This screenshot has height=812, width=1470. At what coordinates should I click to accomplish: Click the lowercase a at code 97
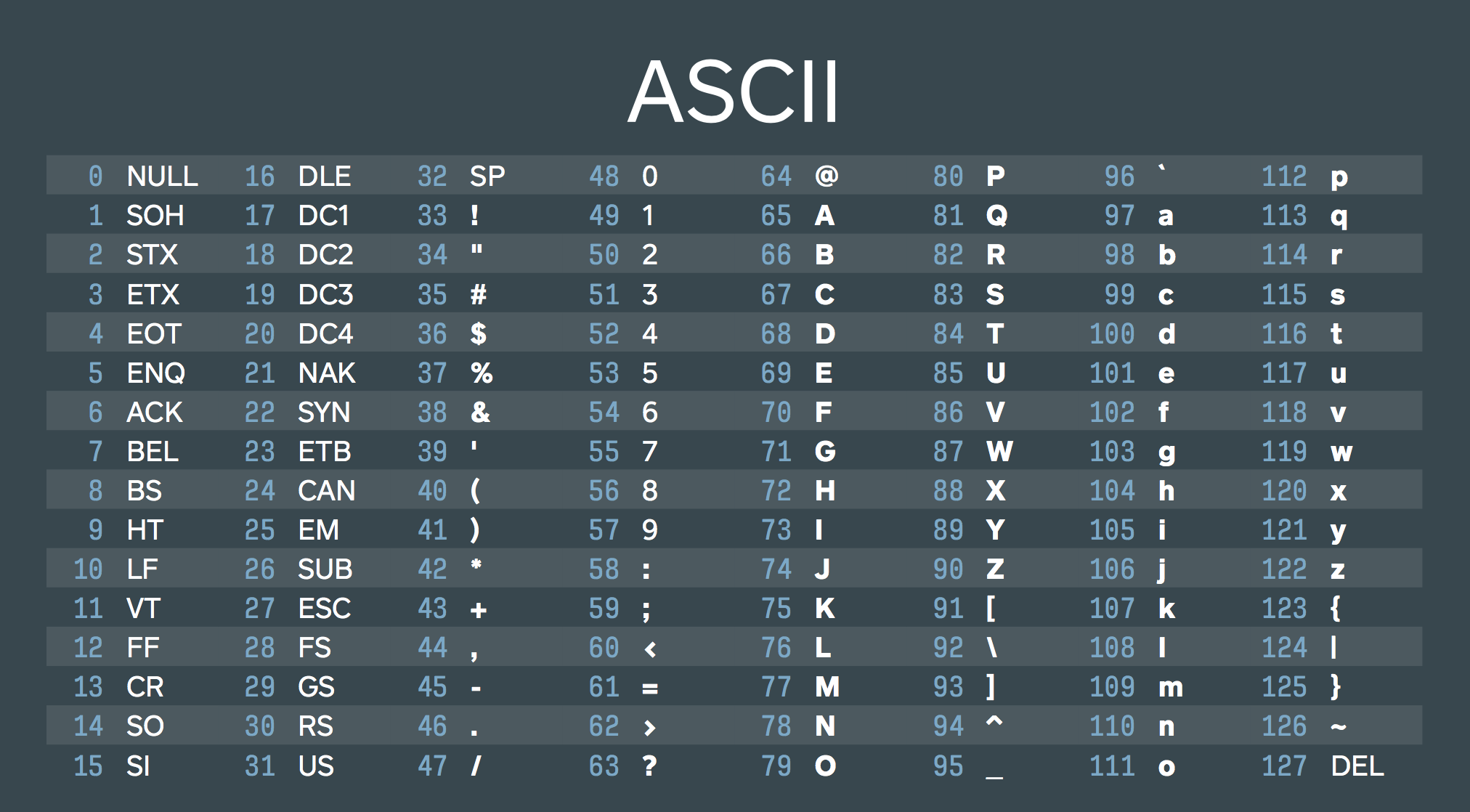click(x=1166, y=216)
